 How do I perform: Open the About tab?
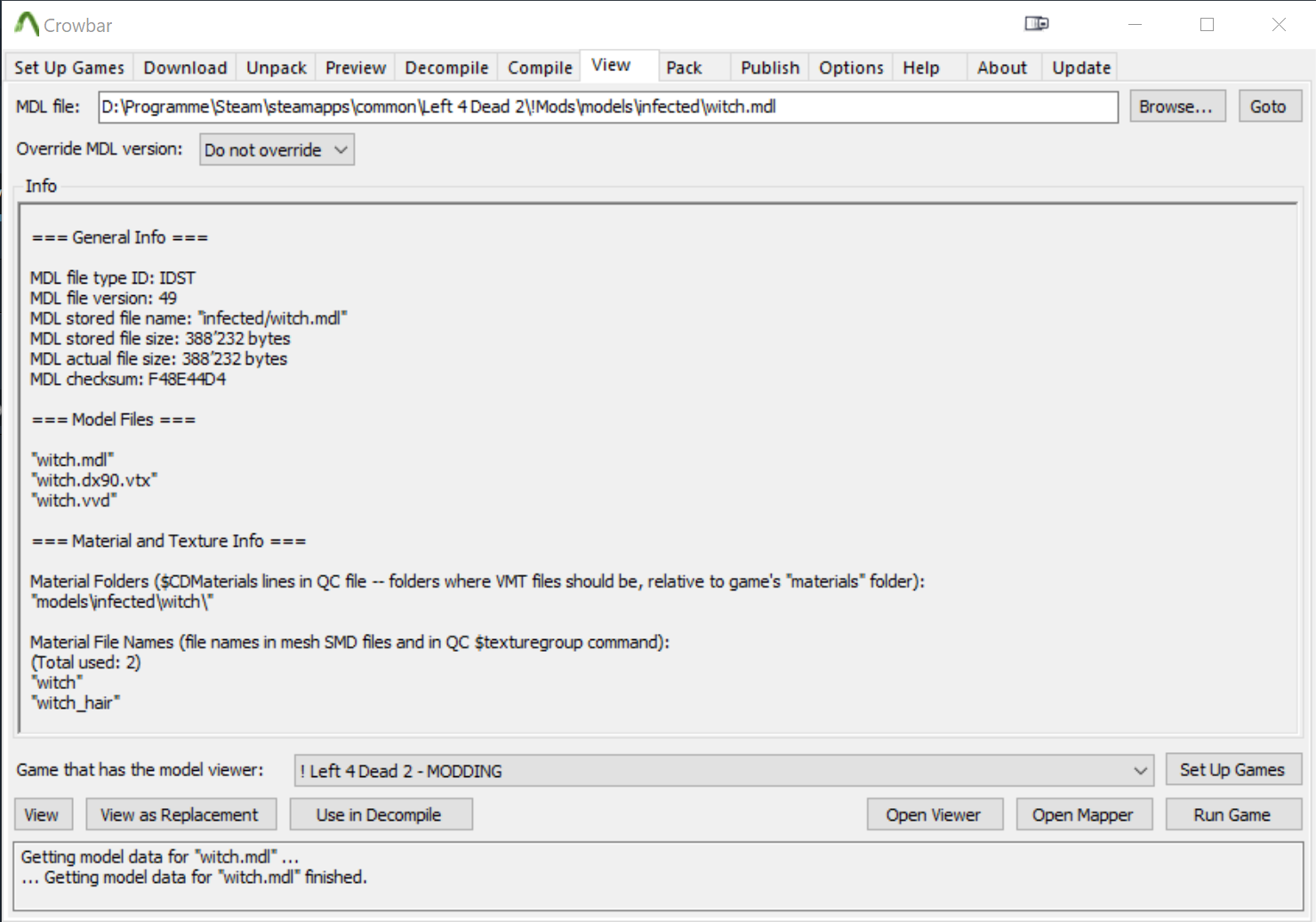1002,68
